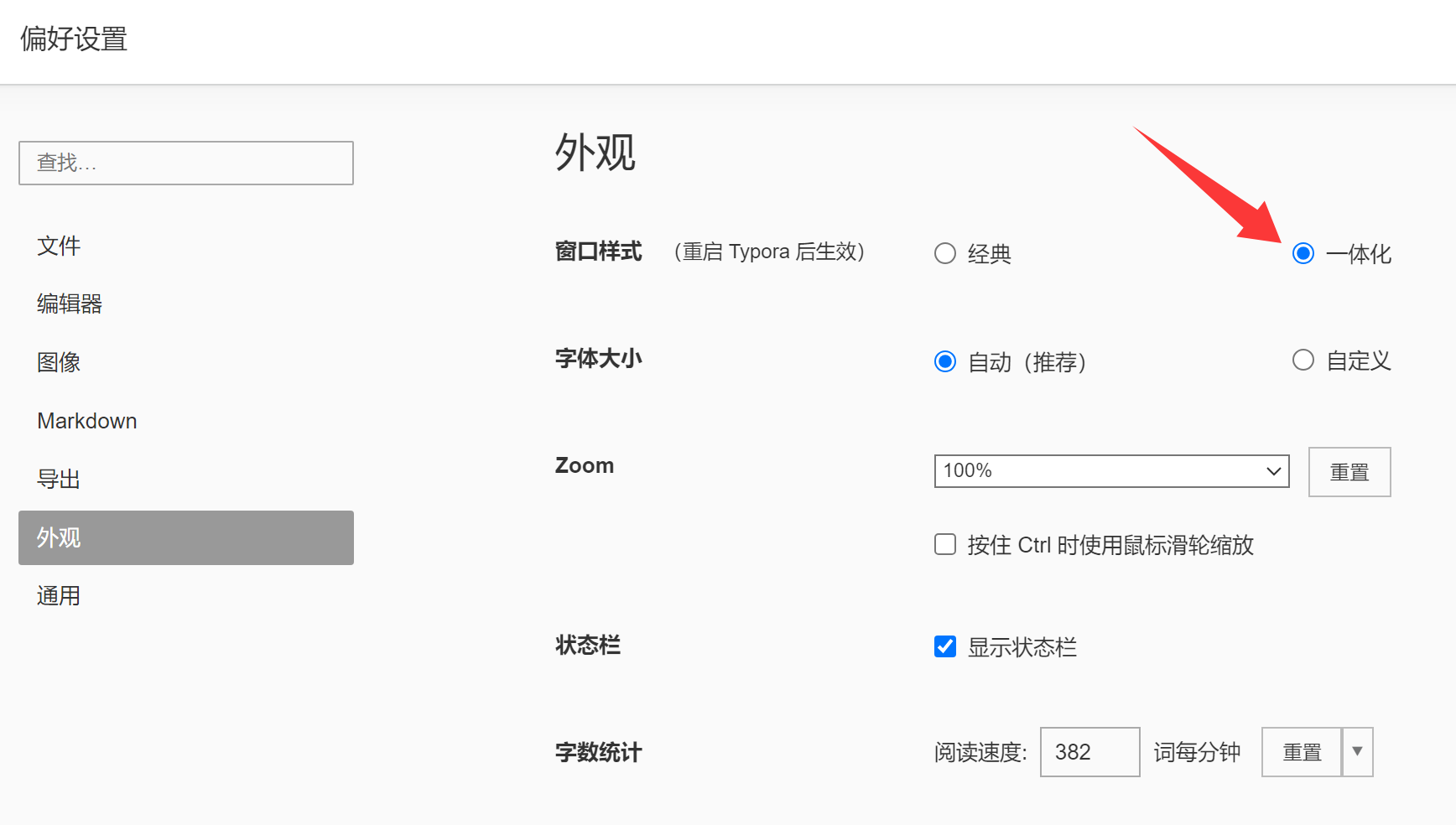Click 重置 button next to Zoom
The image size is (1456, 825).
[1349, 472]
